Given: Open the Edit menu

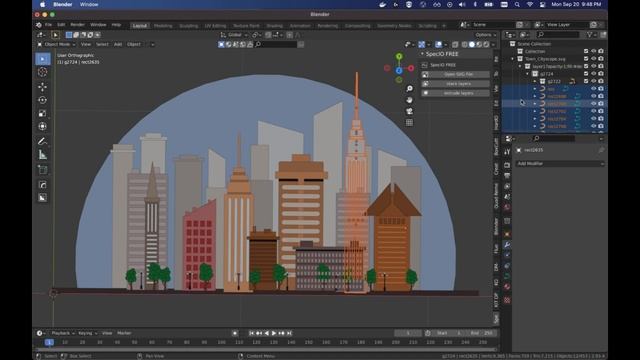Looking at the screenshot, I should [61, 25].
